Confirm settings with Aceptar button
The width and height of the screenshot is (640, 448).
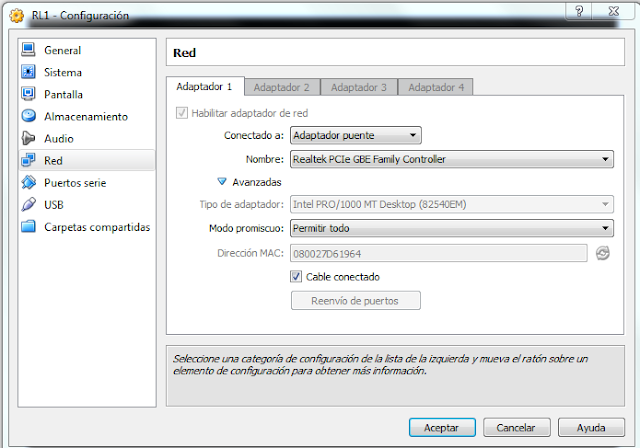(x=442, y=428)
